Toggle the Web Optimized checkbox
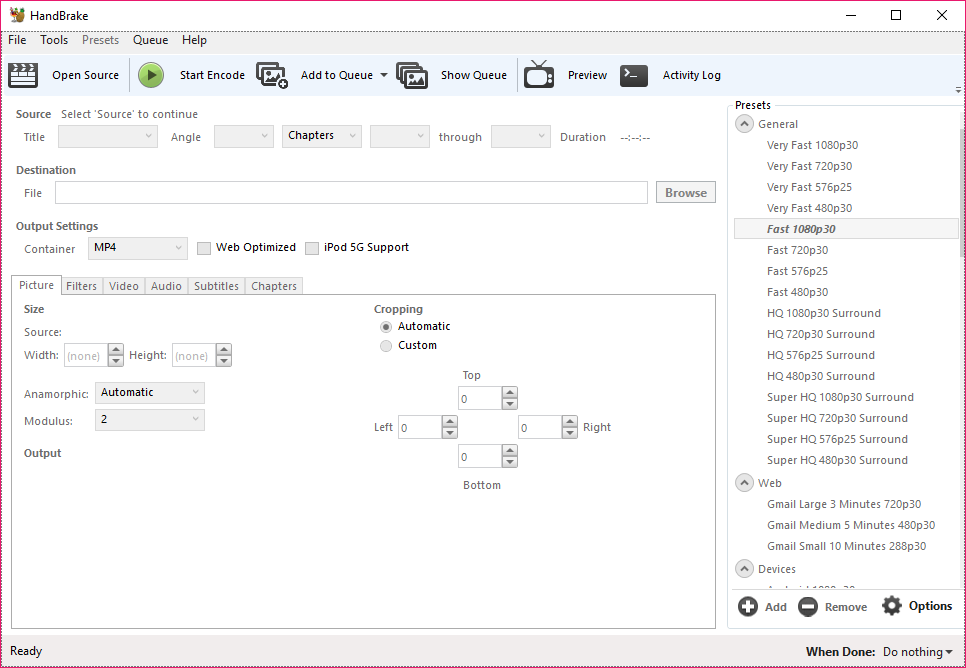The image size is (966, 668). tap(204, 248)
